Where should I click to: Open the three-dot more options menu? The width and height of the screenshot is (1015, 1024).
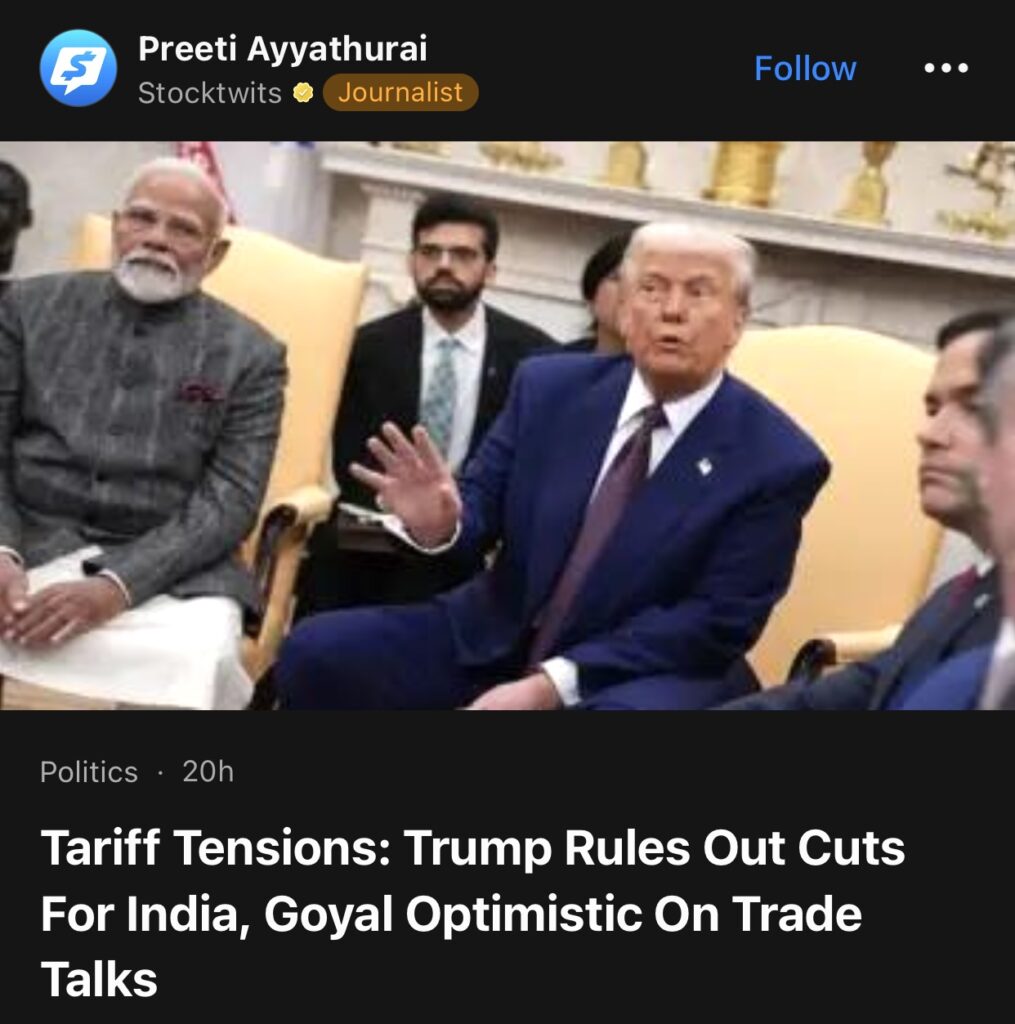click(x=946, y=68)
